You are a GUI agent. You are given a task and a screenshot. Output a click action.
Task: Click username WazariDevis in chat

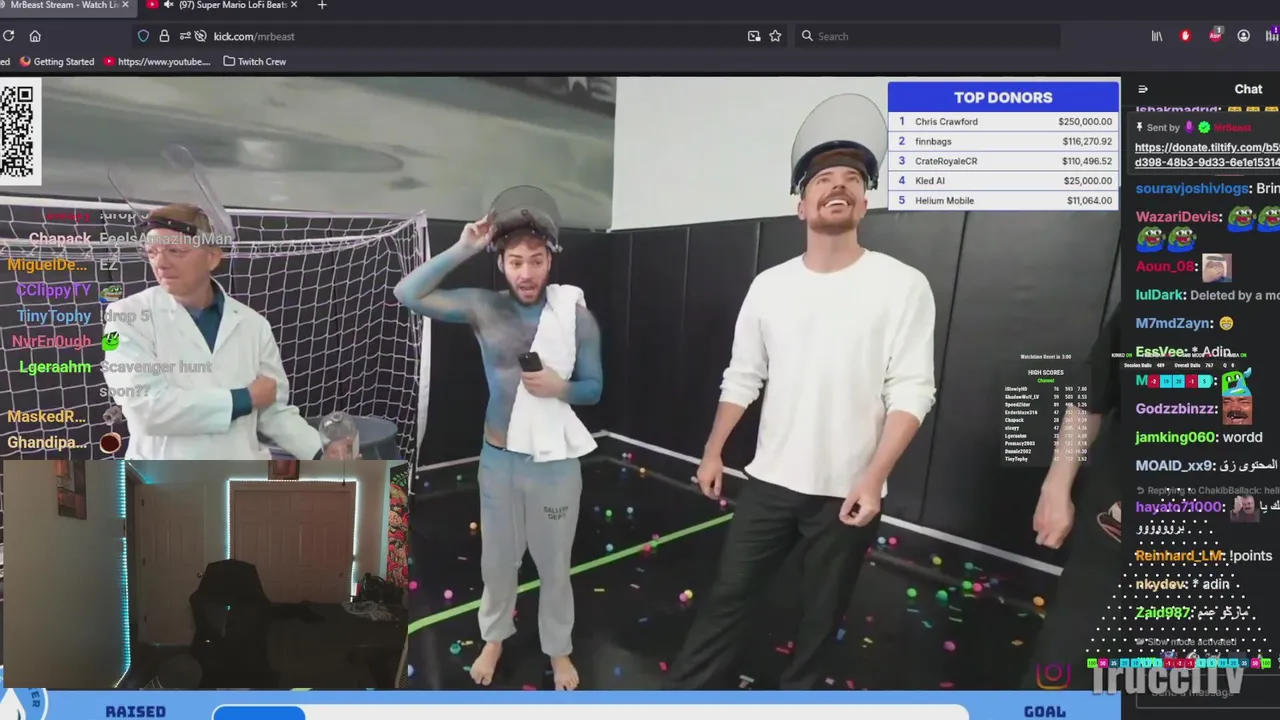point(1179,216)
